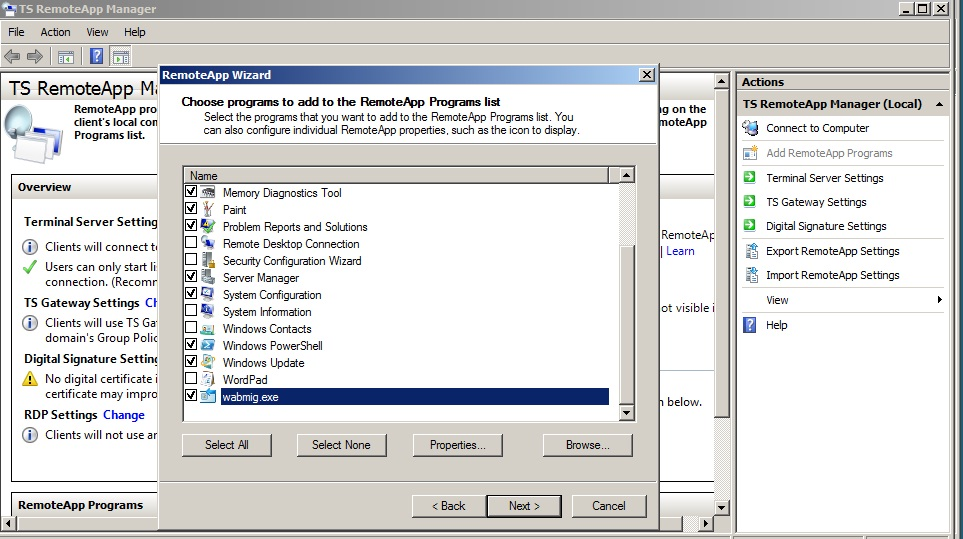The height and width of the screenshot is (539, 963).
Task: Click main pane horizontal scrollbar right arrow
Action: pos(706,524)
